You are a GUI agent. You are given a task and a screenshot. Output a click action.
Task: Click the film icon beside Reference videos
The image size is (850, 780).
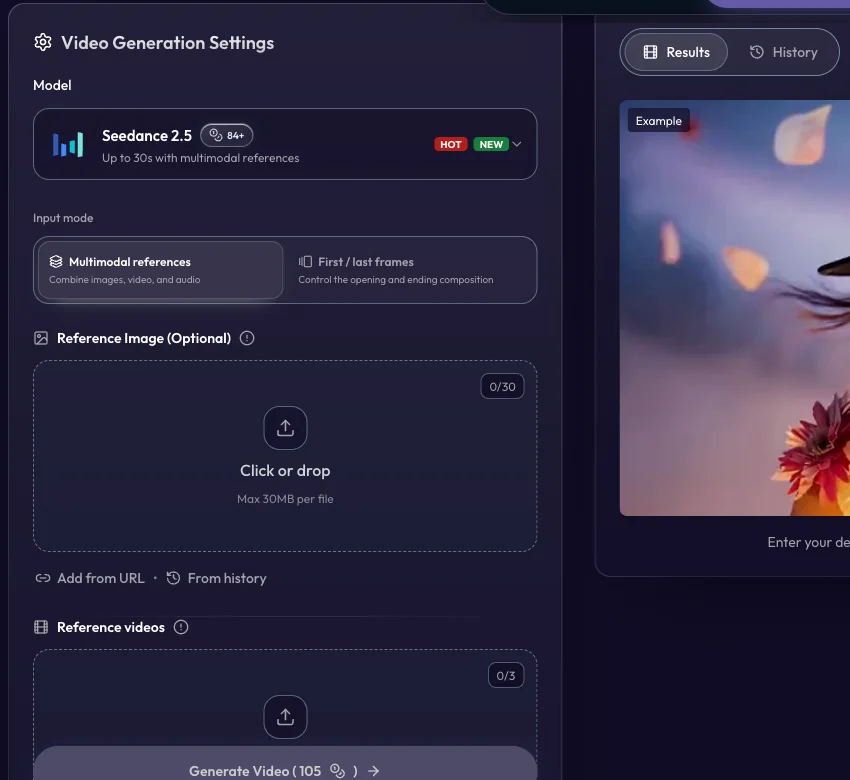coord(41,627)
